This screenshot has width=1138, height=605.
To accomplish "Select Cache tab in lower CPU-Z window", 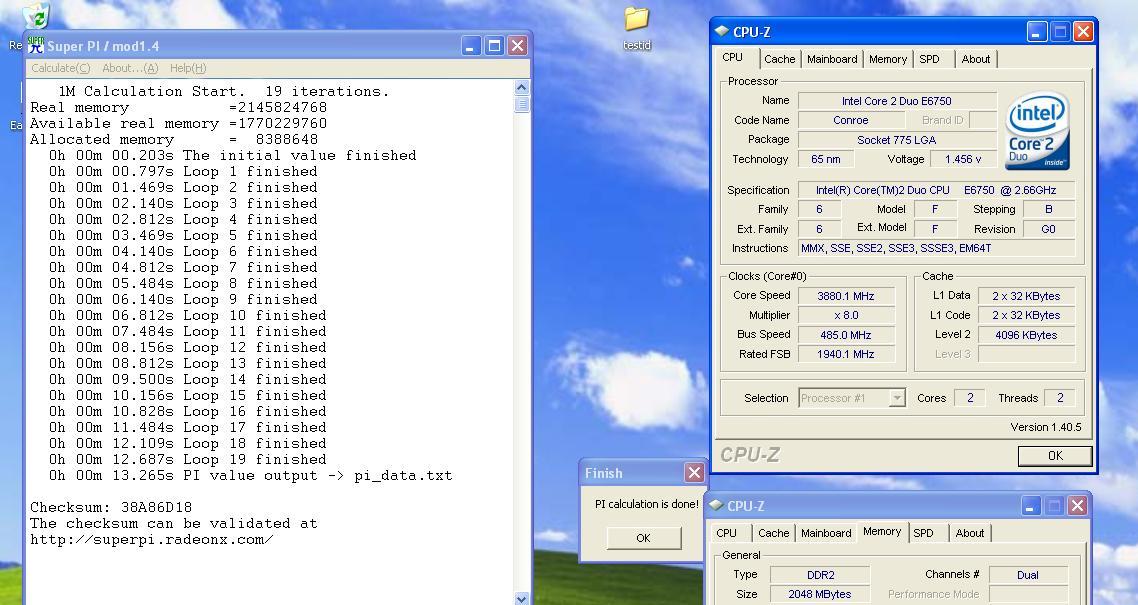I will coord(774,532).
